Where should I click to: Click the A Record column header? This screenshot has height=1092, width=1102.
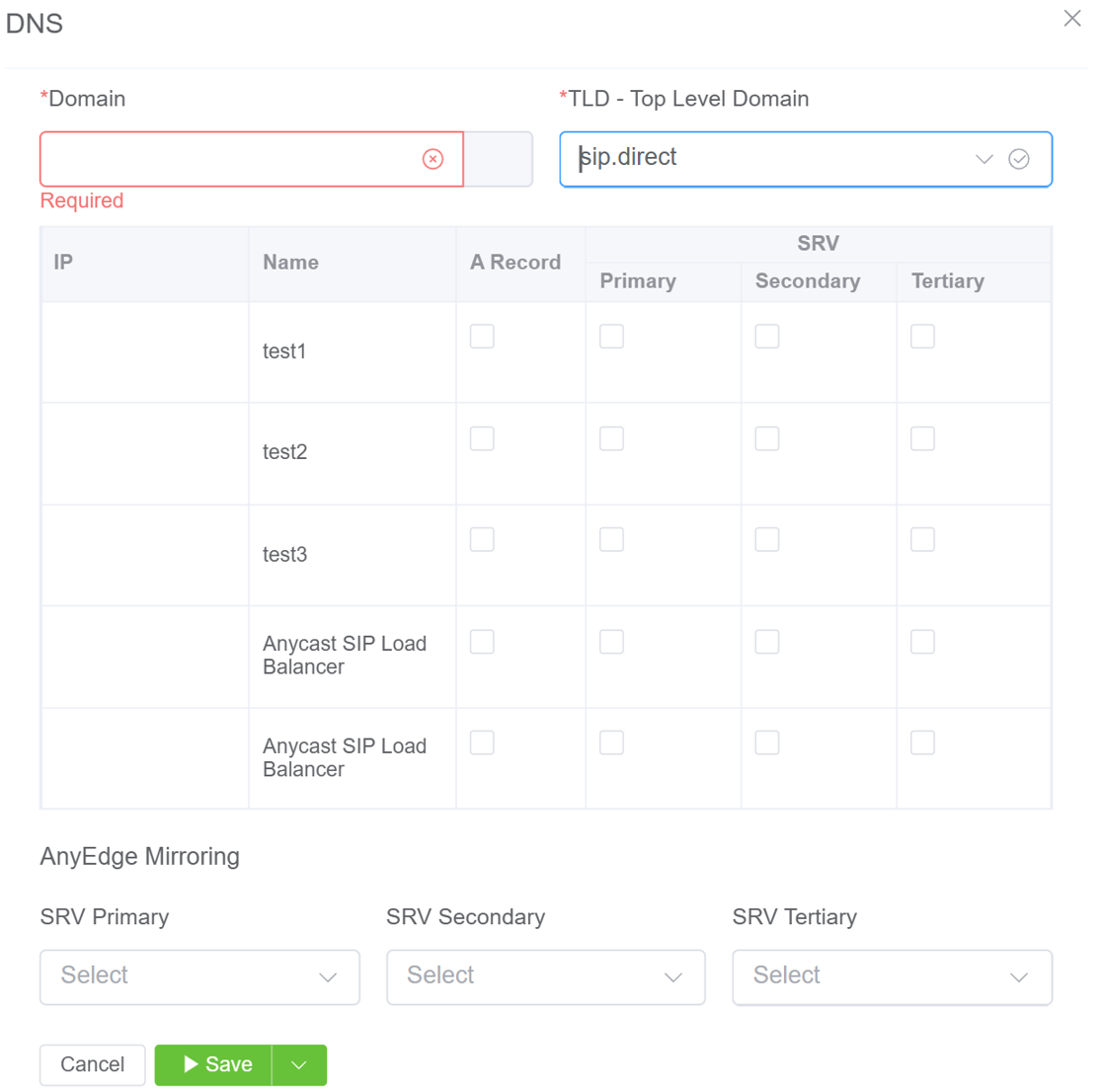pyautogui.click(x=515, y=263)
